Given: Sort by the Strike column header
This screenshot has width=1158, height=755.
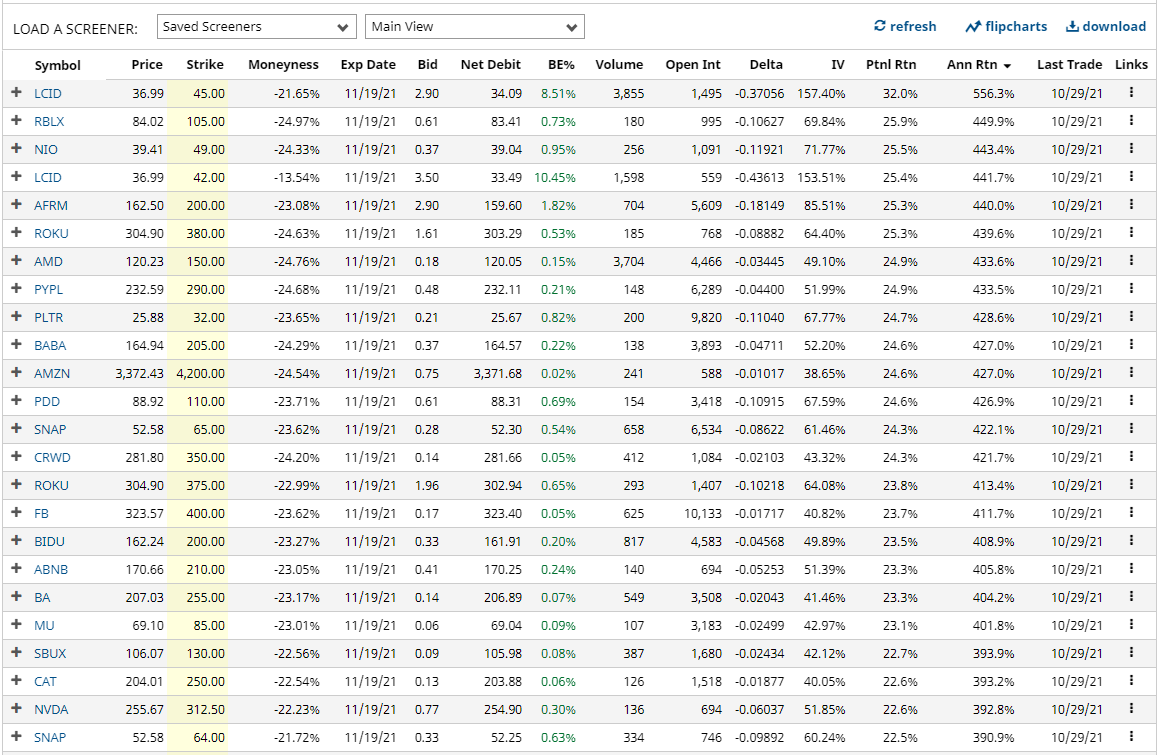Looking at the screenshot, I should tap(205, 64).
